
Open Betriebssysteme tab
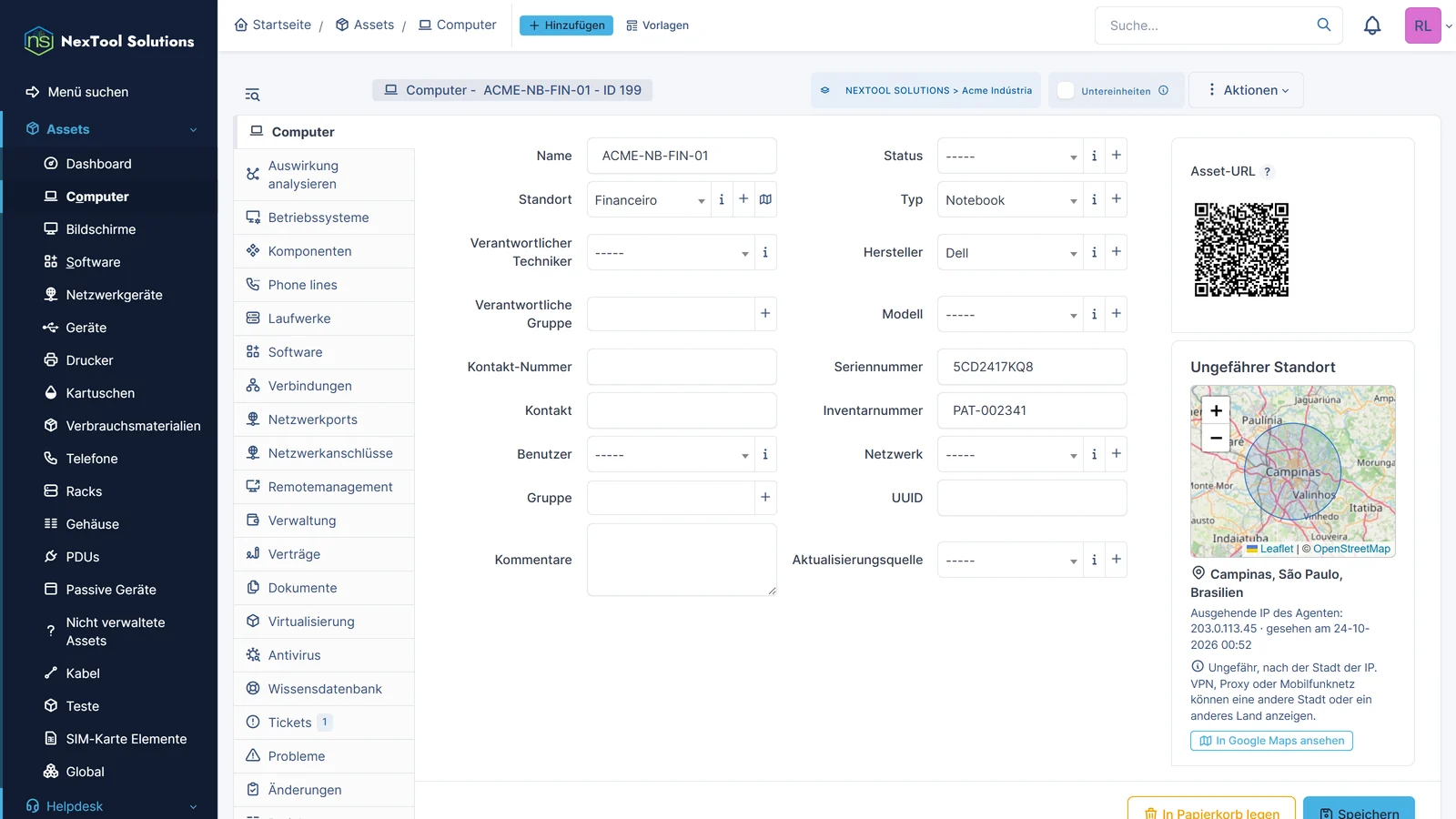click(x=325, y=217)
